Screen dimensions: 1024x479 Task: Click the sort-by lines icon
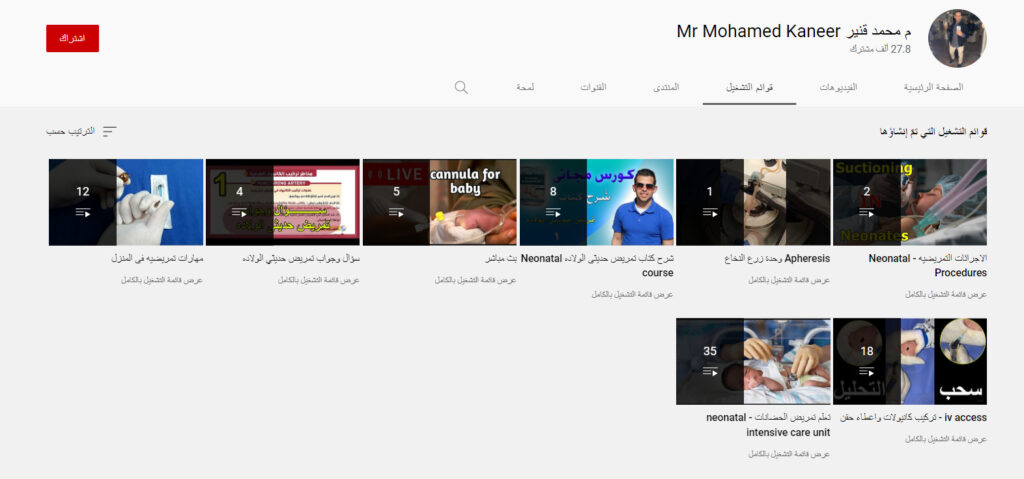109,132
